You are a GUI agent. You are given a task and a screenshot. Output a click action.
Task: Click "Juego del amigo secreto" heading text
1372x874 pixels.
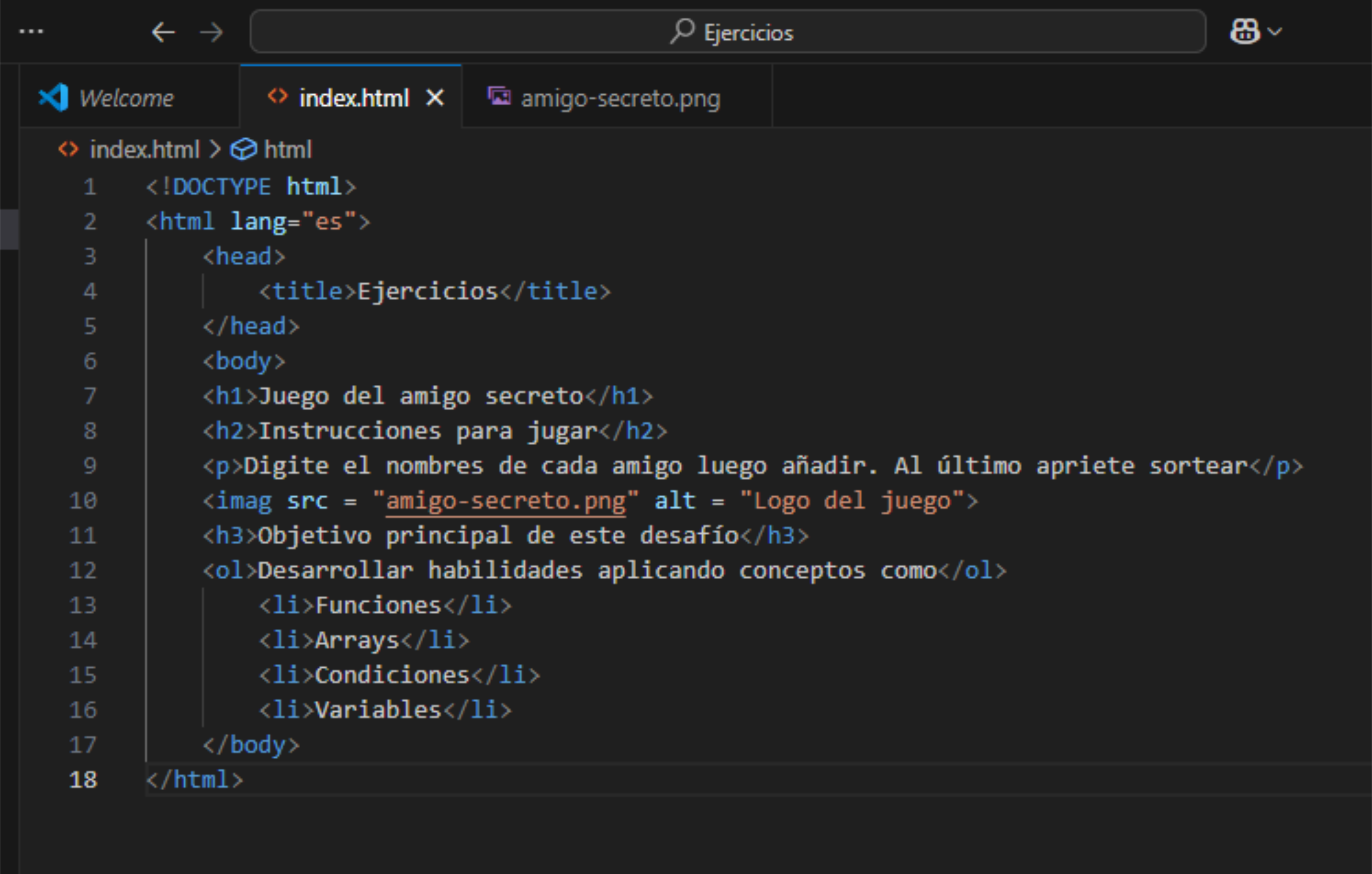(421, 397)
